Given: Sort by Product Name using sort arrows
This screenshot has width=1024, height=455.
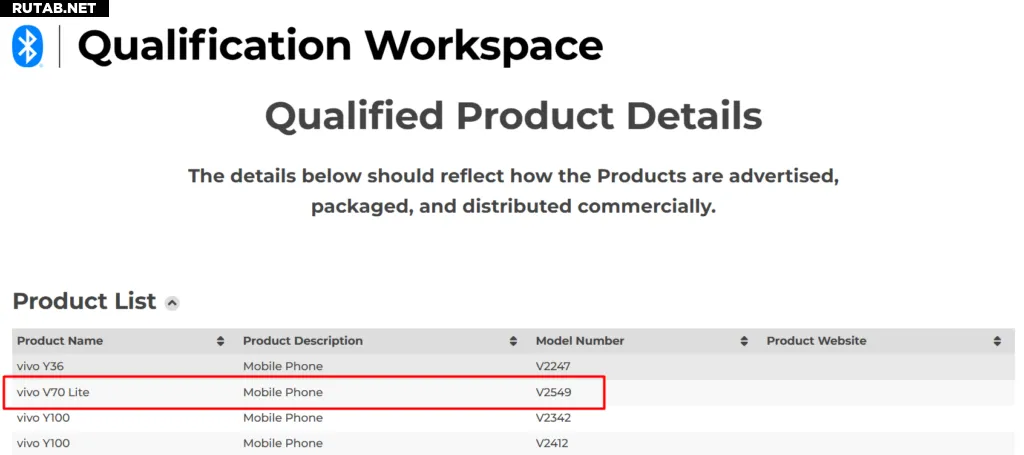Looking at the screenshot, I should click(x=220, y=341).
